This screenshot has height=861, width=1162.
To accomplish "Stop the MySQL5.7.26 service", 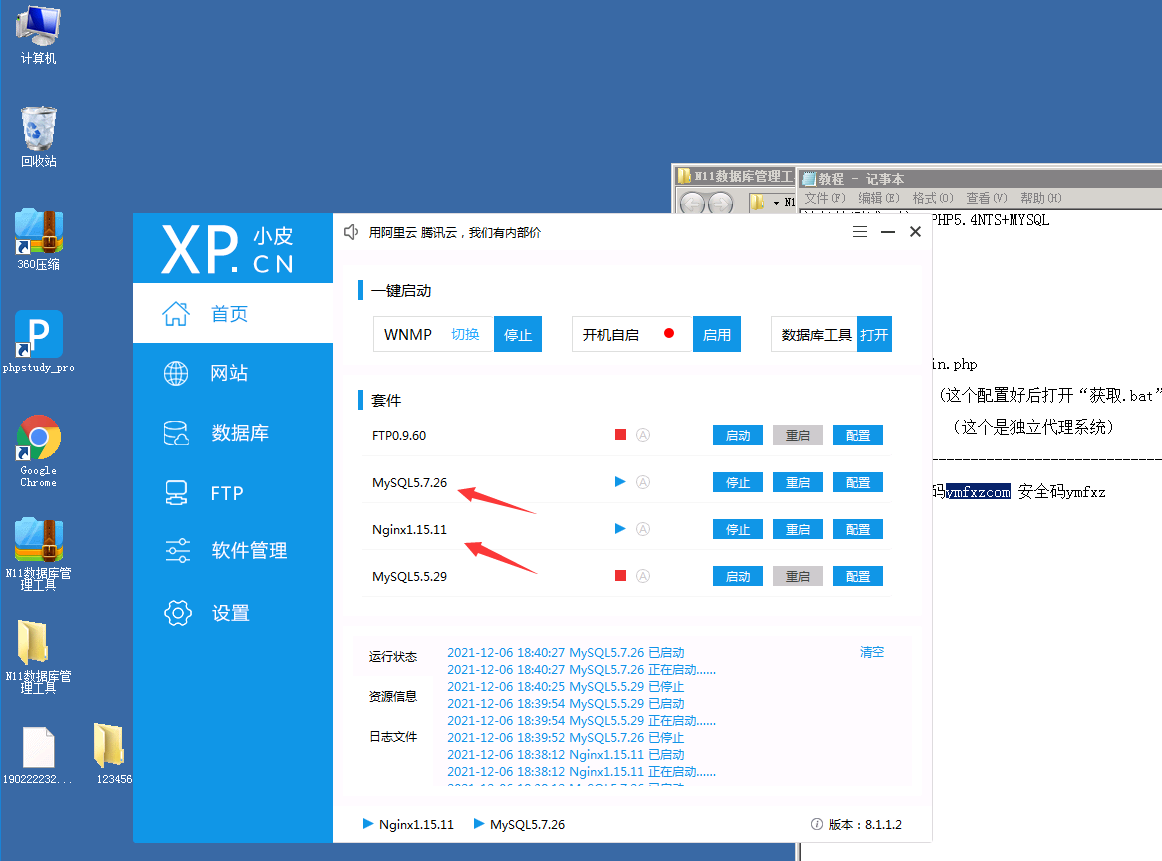I will (737, 482).
